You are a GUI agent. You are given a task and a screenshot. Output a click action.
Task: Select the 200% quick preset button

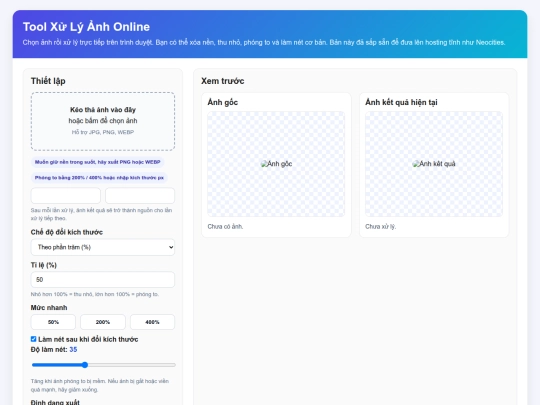coord(103,322)
